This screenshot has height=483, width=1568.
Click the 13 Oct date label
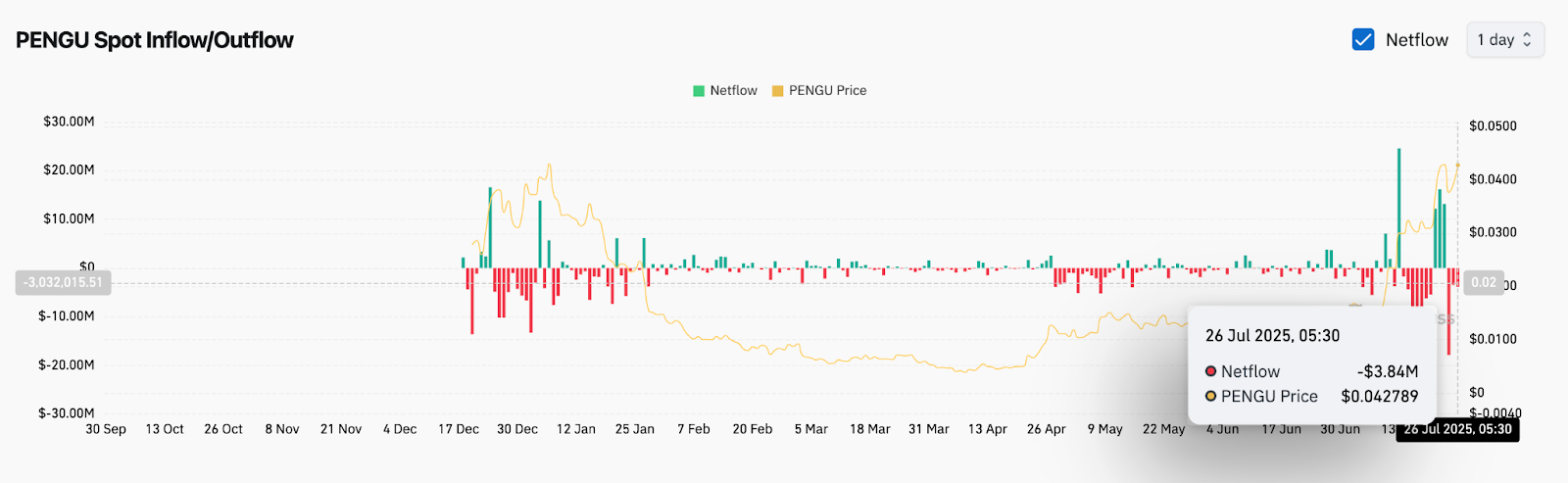[x=165, y=429]
